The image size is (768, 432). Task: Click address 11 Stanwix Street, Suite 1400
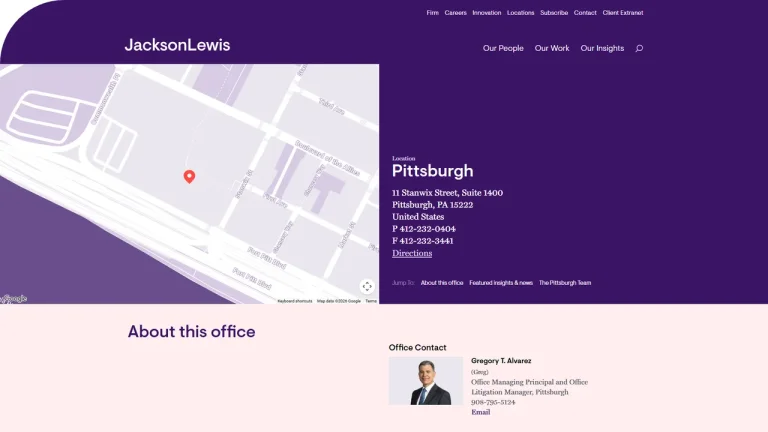click(447, 192)
